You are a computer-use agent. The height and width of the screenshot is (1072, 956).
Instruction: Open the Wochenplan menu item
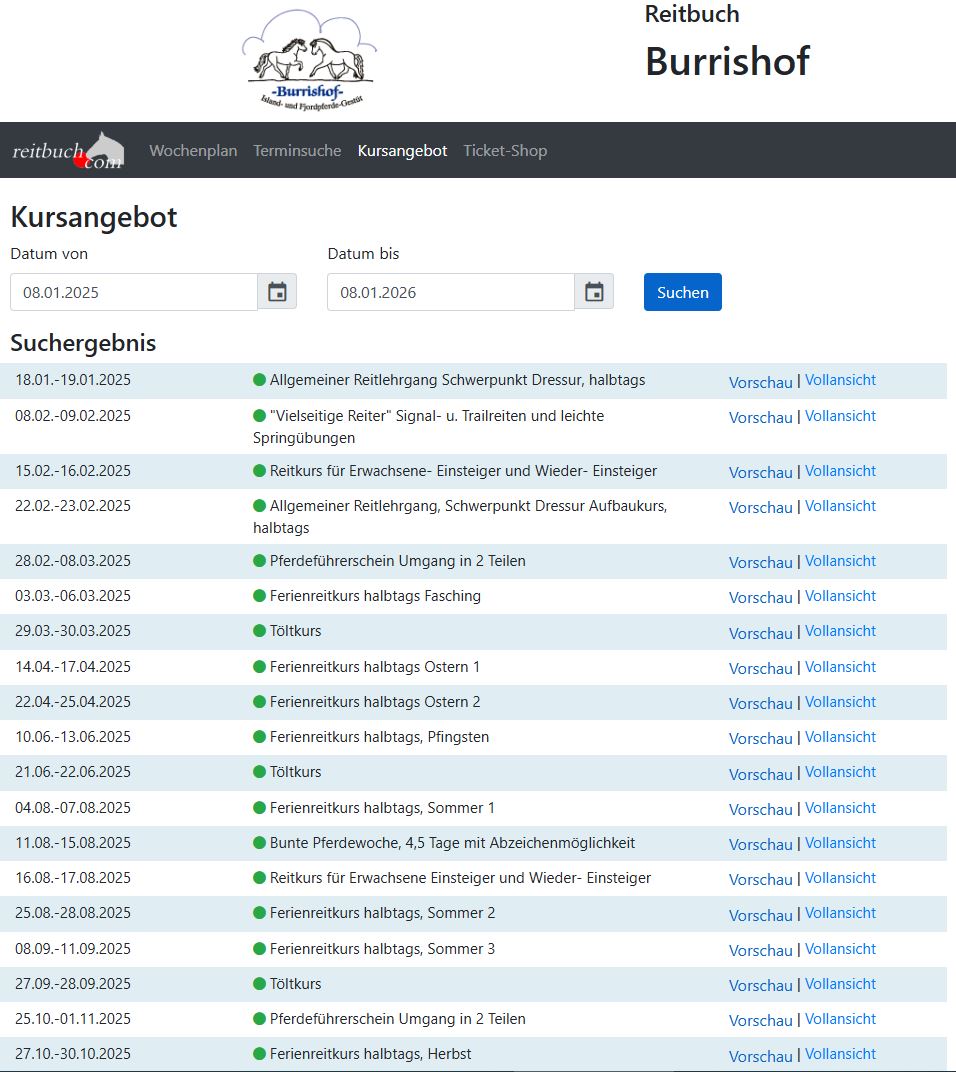(x=193, y=151)
